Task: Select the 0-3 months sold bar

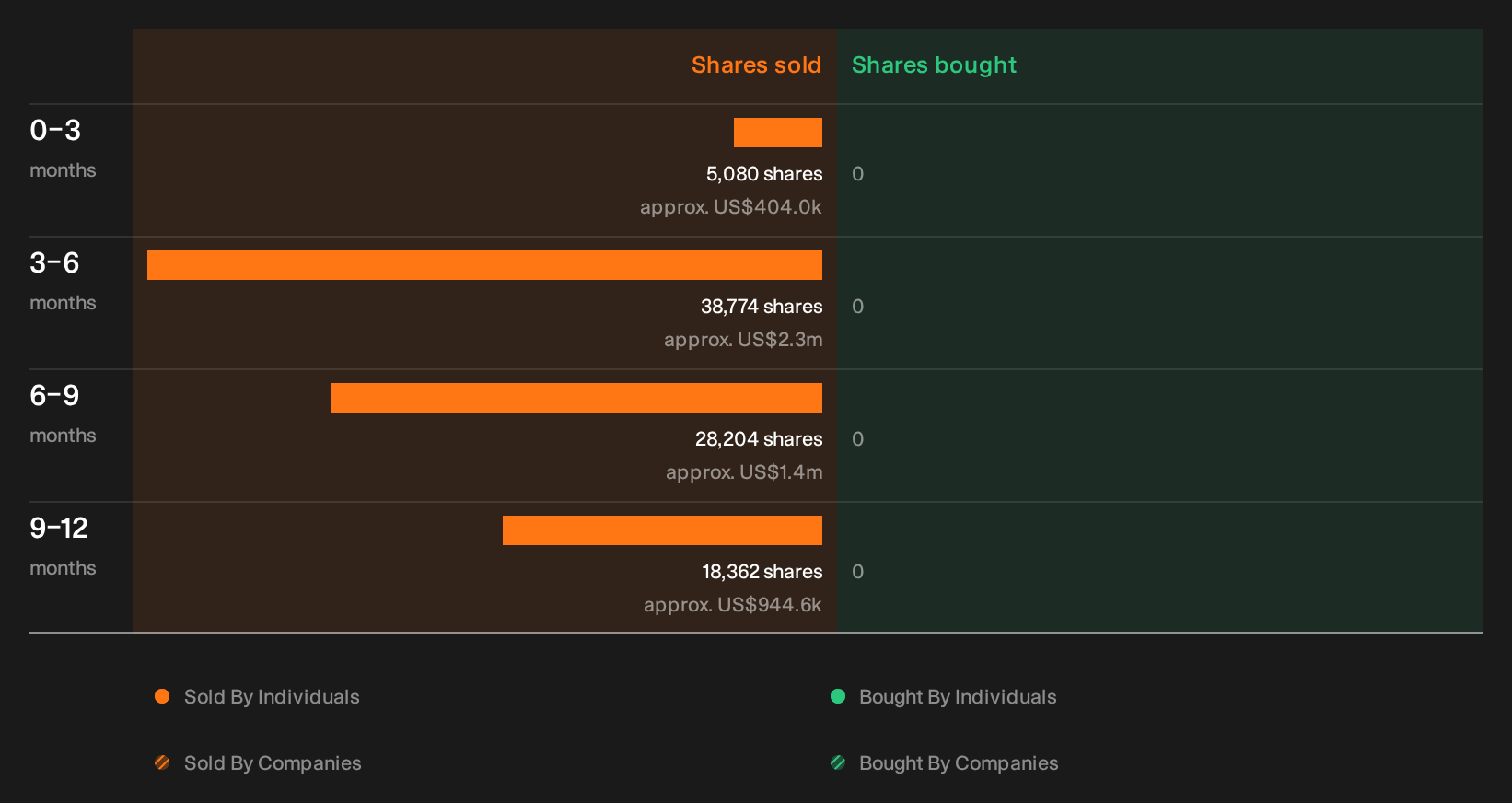Action: coord(778,133)
